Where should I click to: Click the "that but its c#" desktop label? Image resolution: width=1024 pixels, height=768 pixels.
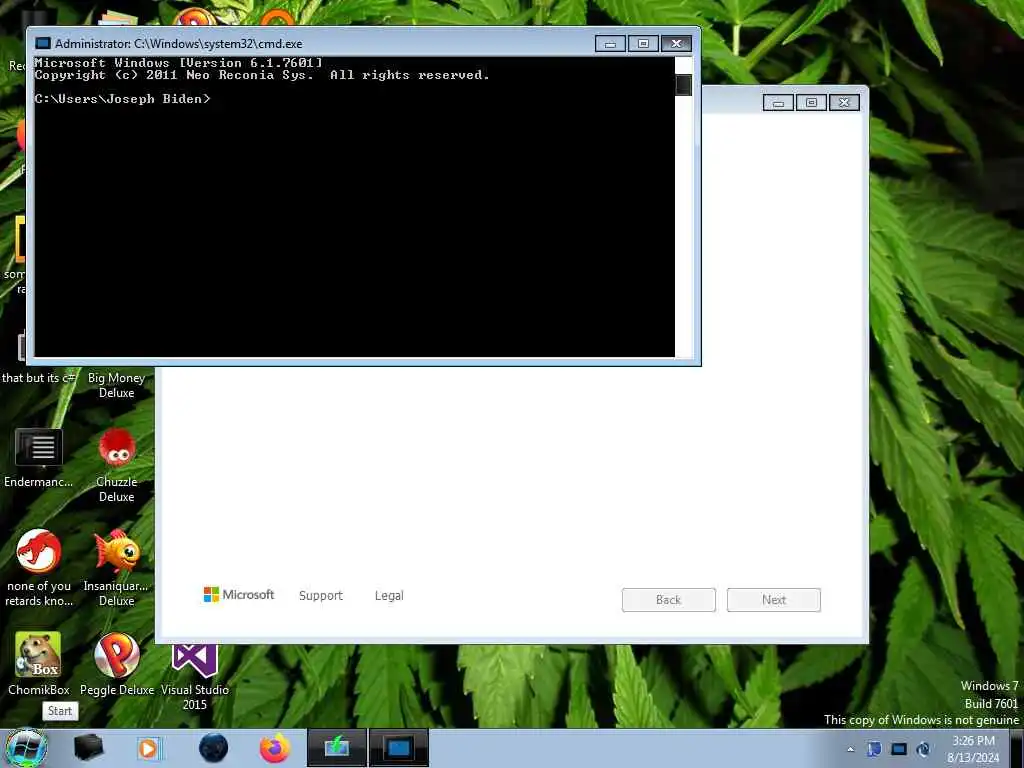[39, 377]
